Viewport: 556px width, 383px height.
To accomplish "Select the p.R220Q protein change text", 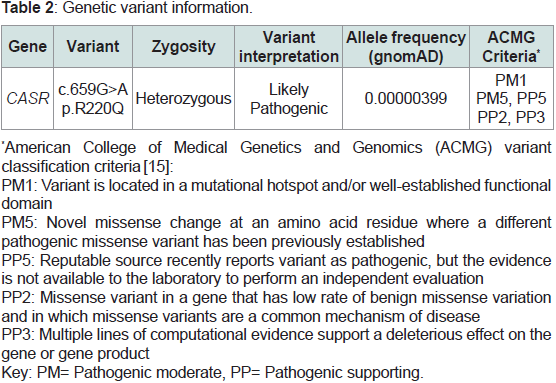I will 93,108.
